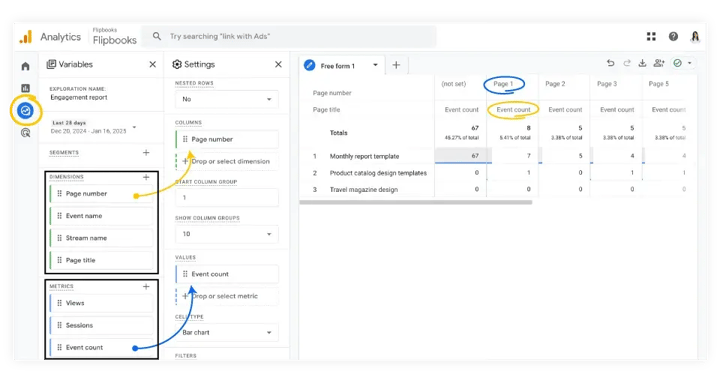Select the Page number chip in Columns
Image resolution: width=720 pixels, height=383 pixels.
coord(227,139)
